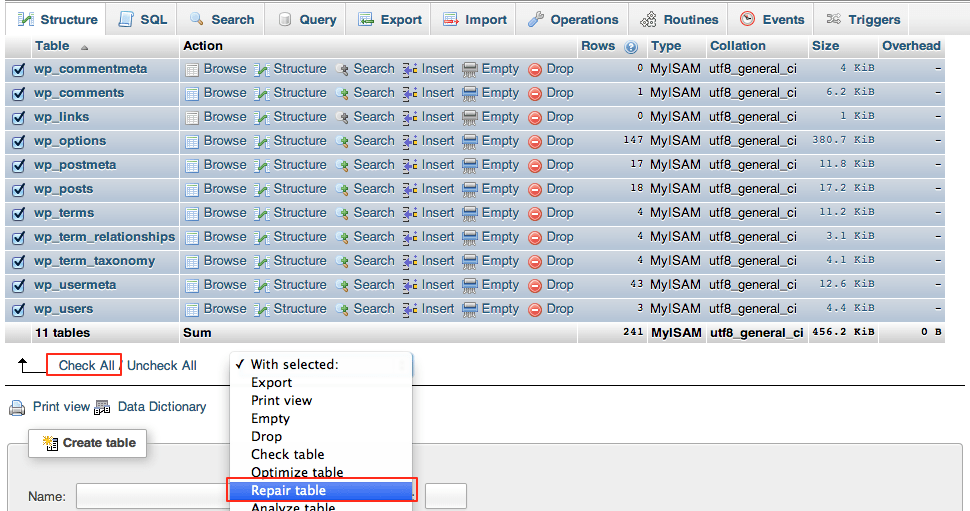The image size is (970, 511).
Task: Uncheck the wp_comments checkbox
Action: pos(19,94)
